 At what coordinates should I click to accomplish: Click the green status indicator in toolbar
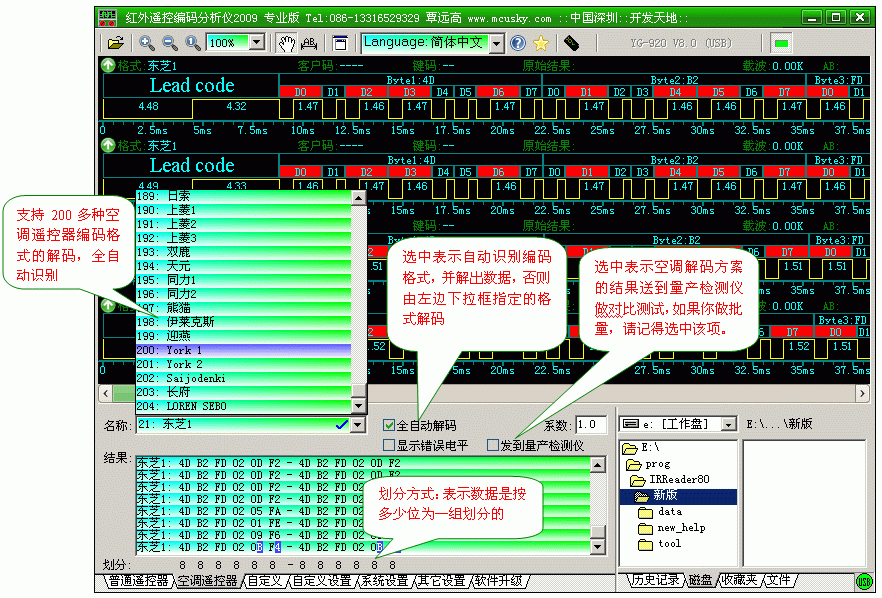point(781,43)
